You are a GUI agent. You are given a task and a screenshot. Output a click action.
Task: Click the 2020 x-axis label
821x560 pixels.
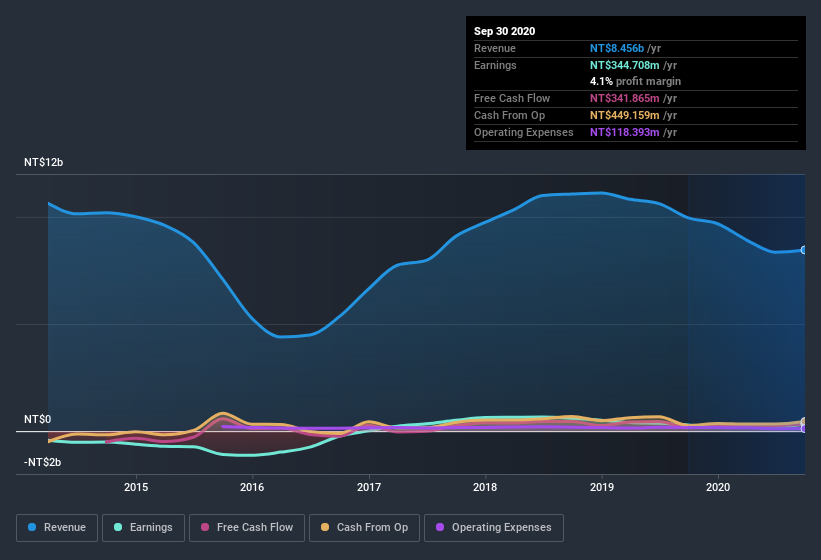click(x=718, y=487)
